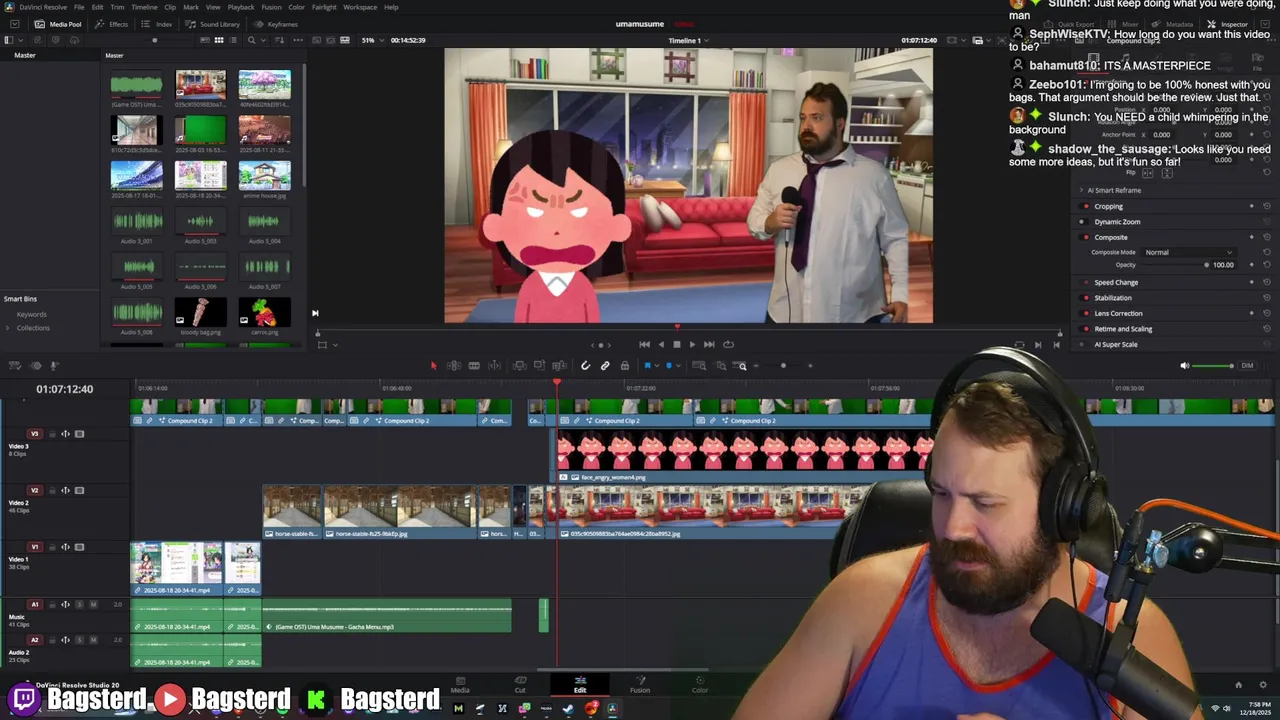Adjust the monitor volume slider
The width and height of the screenshot is (1280, 720).
tap(1214, 366)
